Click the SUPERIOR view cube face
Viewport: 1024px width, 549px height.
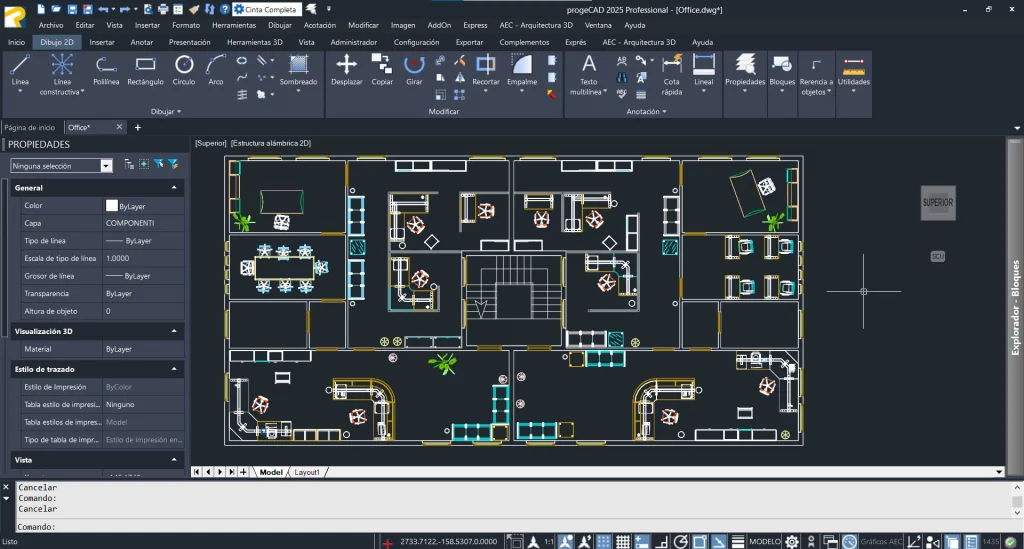(x=937, y=202)
